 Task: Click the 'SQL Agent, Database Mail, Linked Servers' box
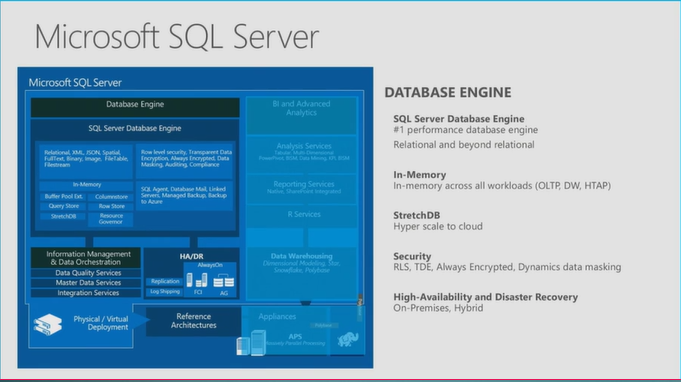click(x=185, y=196)
